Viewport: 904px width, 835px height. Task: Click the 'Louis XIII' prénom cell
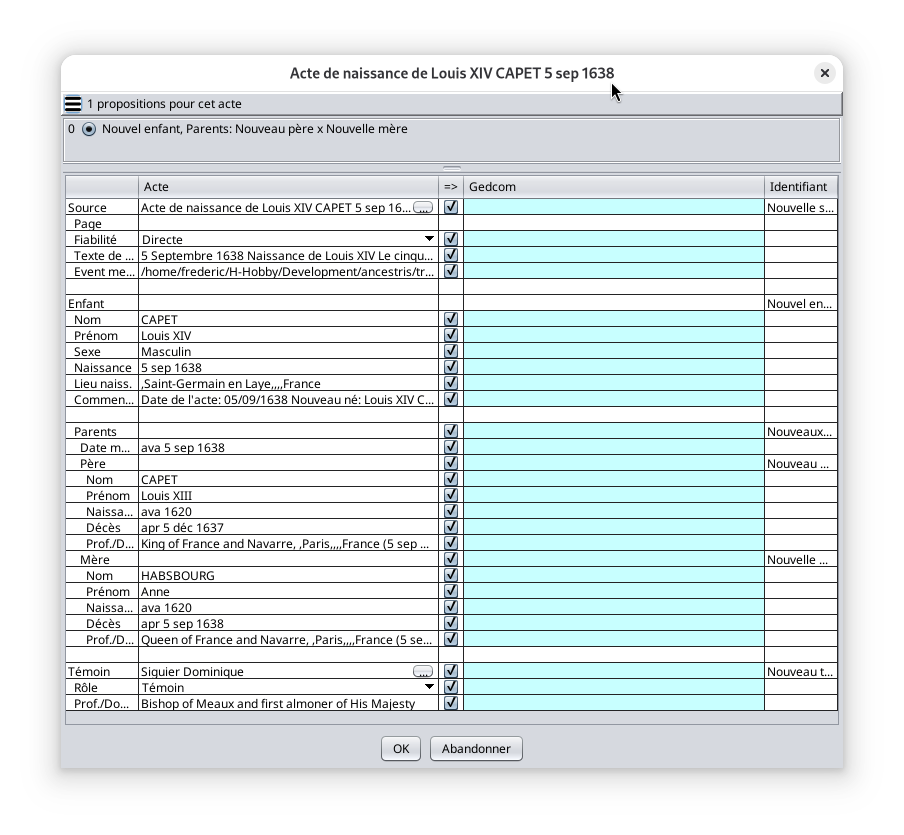tap(288, 496)
